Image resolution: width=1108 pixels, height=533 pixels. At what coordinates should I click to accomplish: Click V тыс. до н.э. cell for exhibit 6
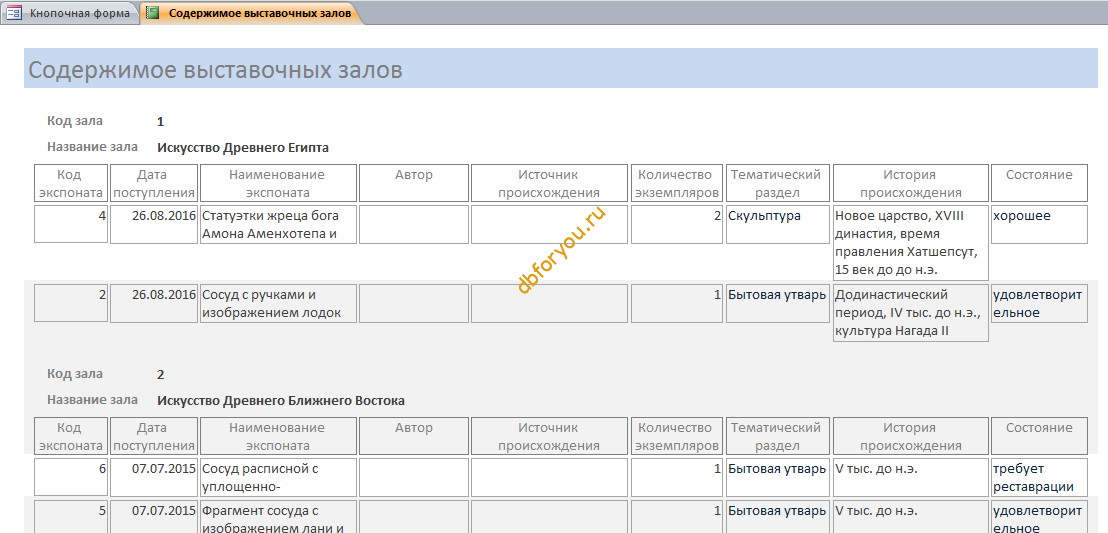click(910, 476)
